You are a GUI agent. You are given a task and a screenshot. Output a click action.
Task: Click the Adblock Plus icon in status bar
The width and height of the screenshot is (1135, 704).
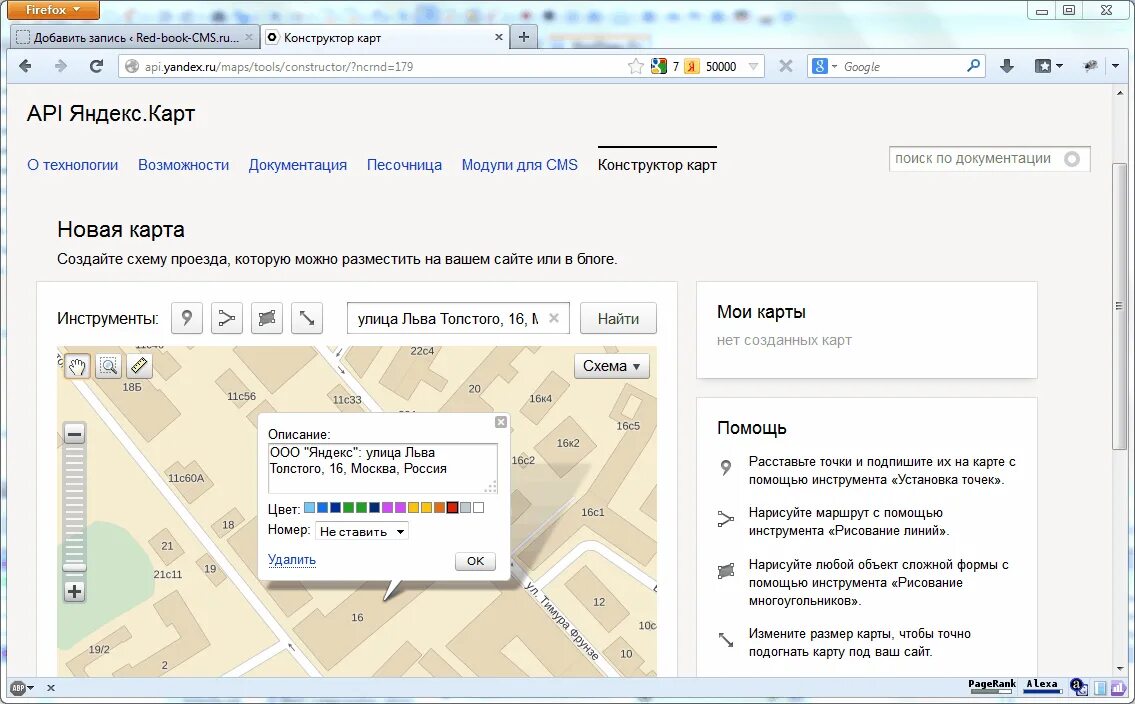click(18, 688)
